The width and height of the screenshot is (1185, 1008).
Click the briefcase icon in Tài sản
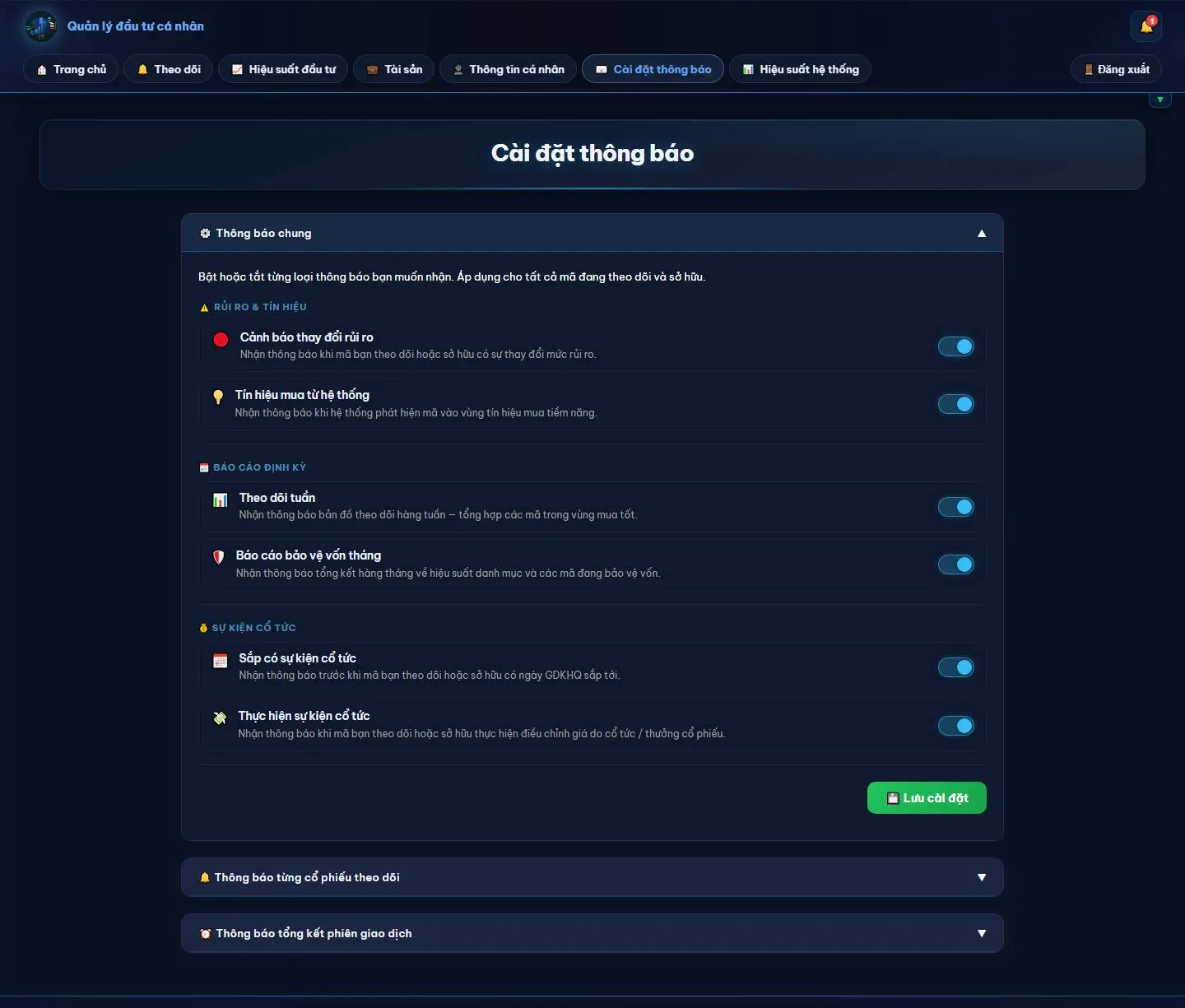coord(372,70)
